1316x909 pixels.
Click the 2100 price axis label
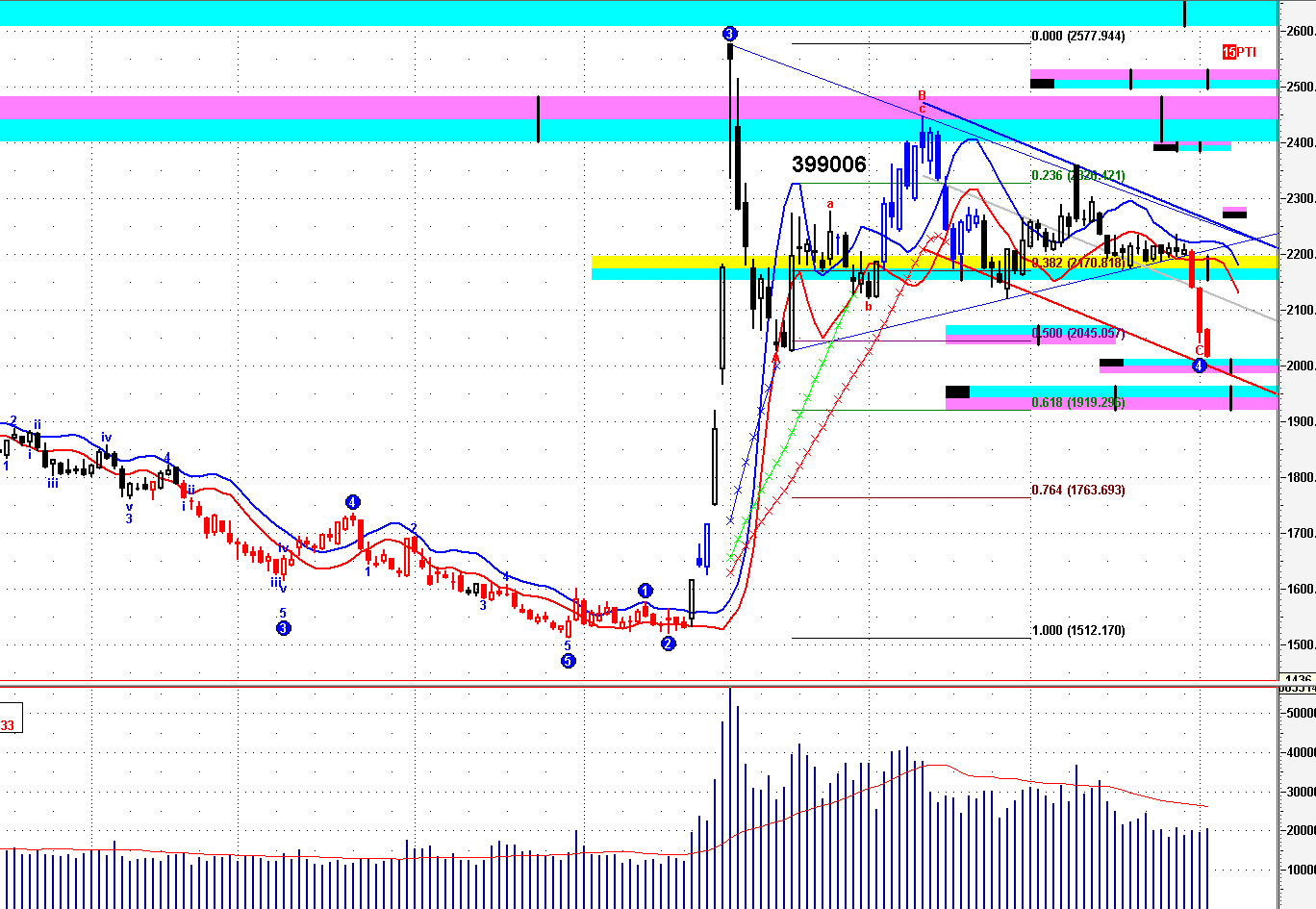[x=1300, y=310]
